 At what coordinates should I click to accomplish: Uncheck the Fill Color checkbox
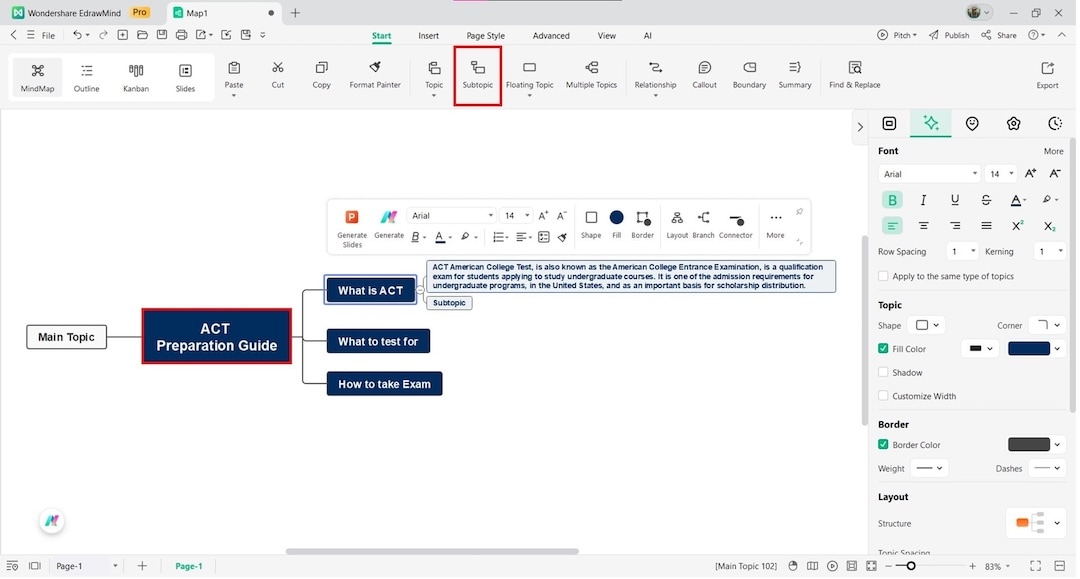pyautogui.click(x=883, y=348)
